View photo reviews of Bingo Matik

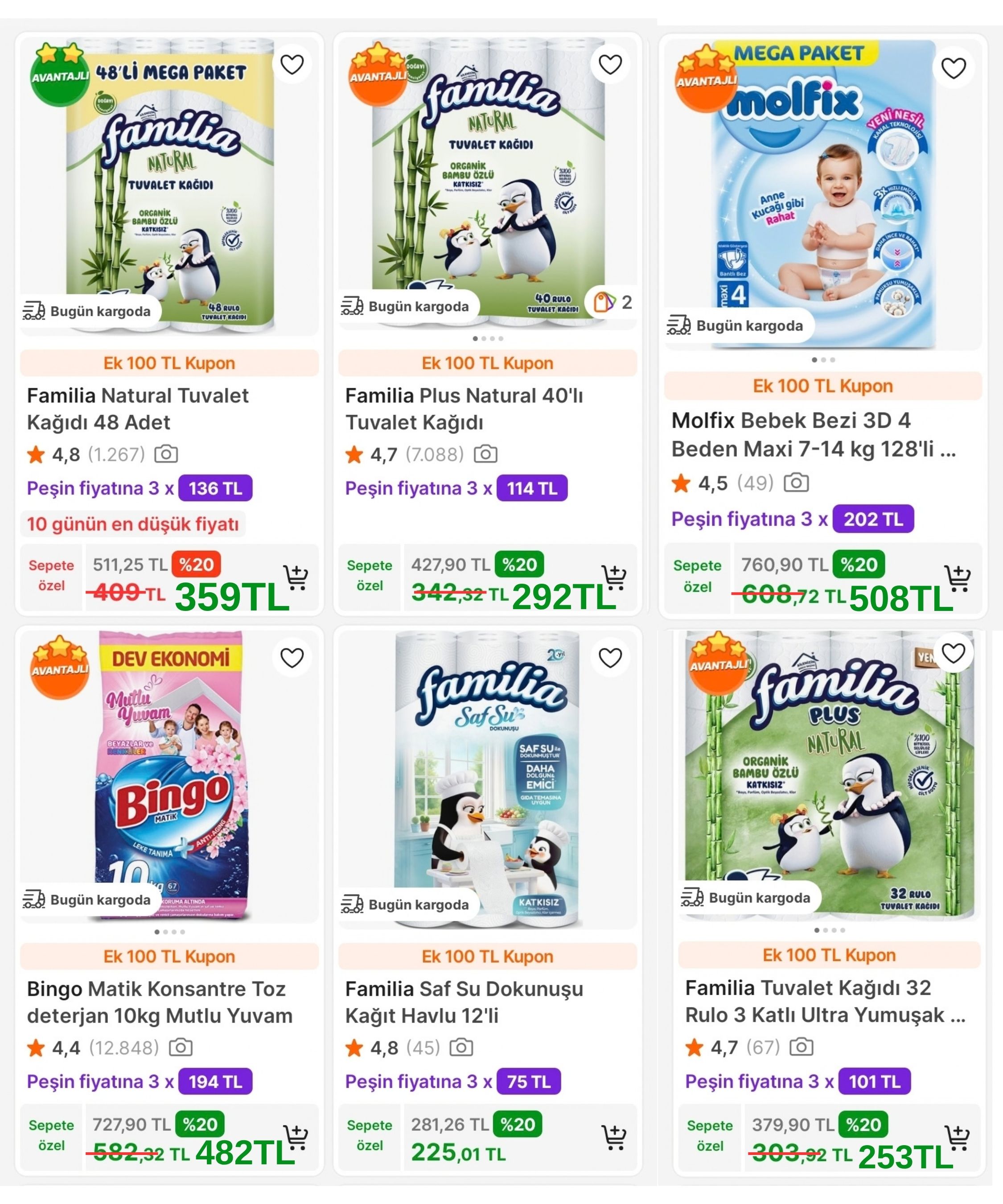(181, 1047)
